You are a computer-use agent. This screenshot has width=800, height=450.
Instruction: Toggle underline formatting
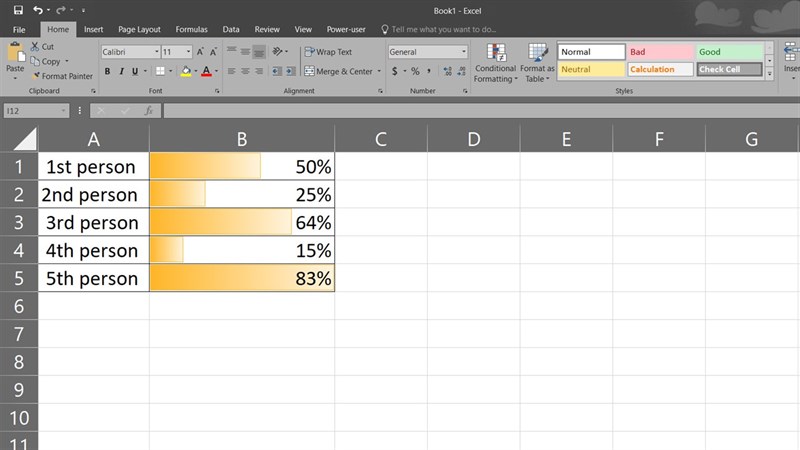pyautogui.click(x=135, y=71)
